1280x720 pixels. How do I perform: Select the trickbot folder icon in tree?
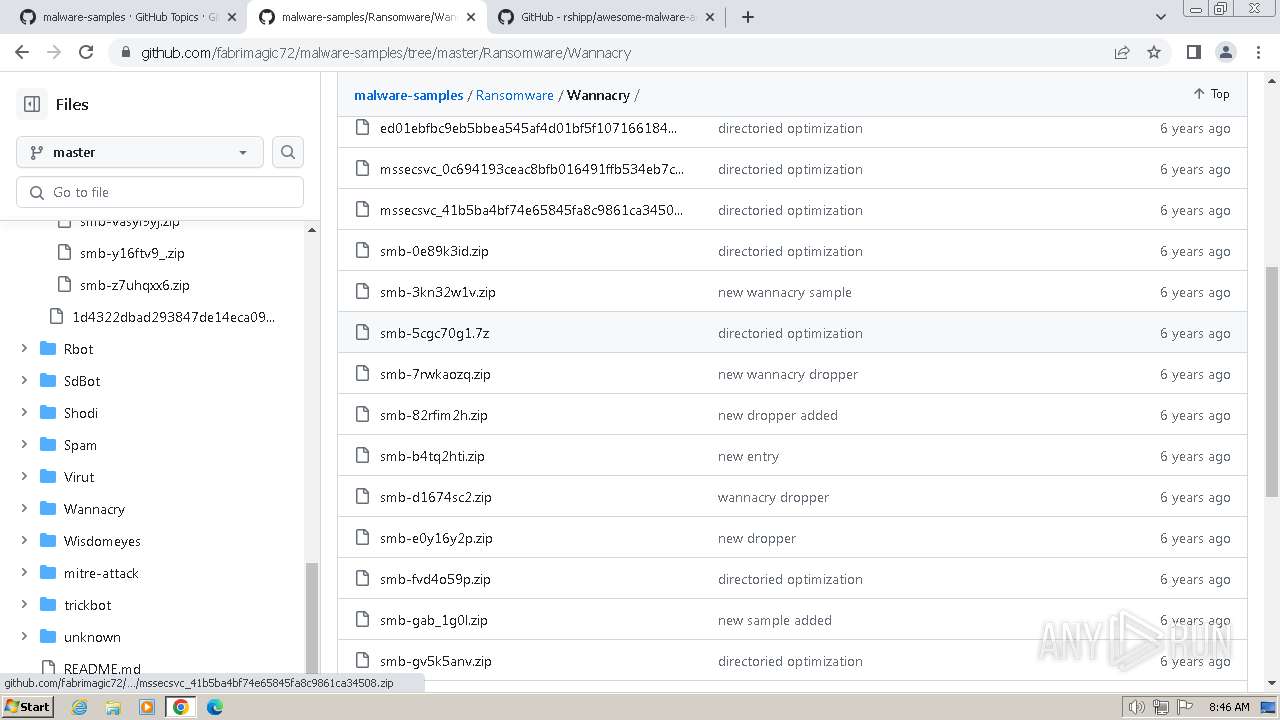pyautogui.click(x=47, y=605)
